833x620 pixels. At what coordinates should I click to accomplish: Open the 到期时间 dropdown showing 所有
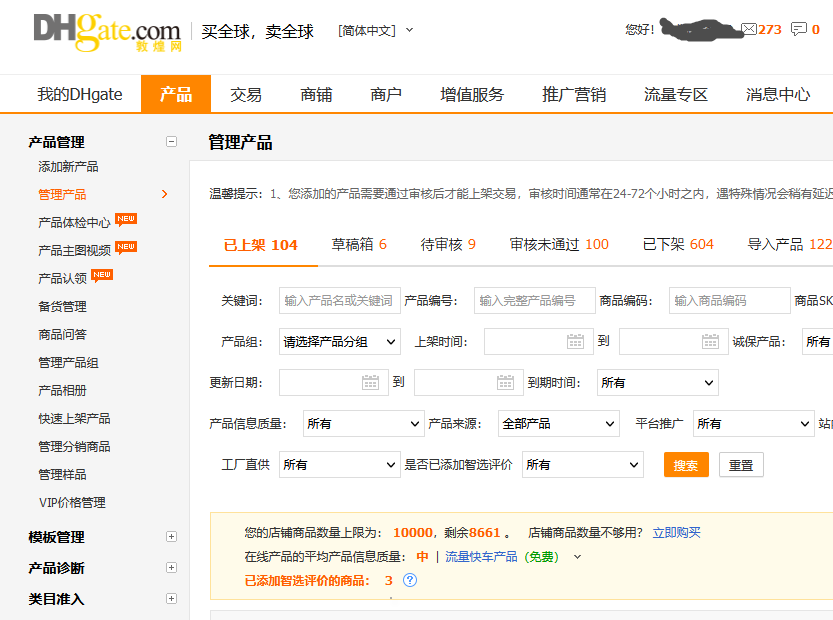click(657, 382)
